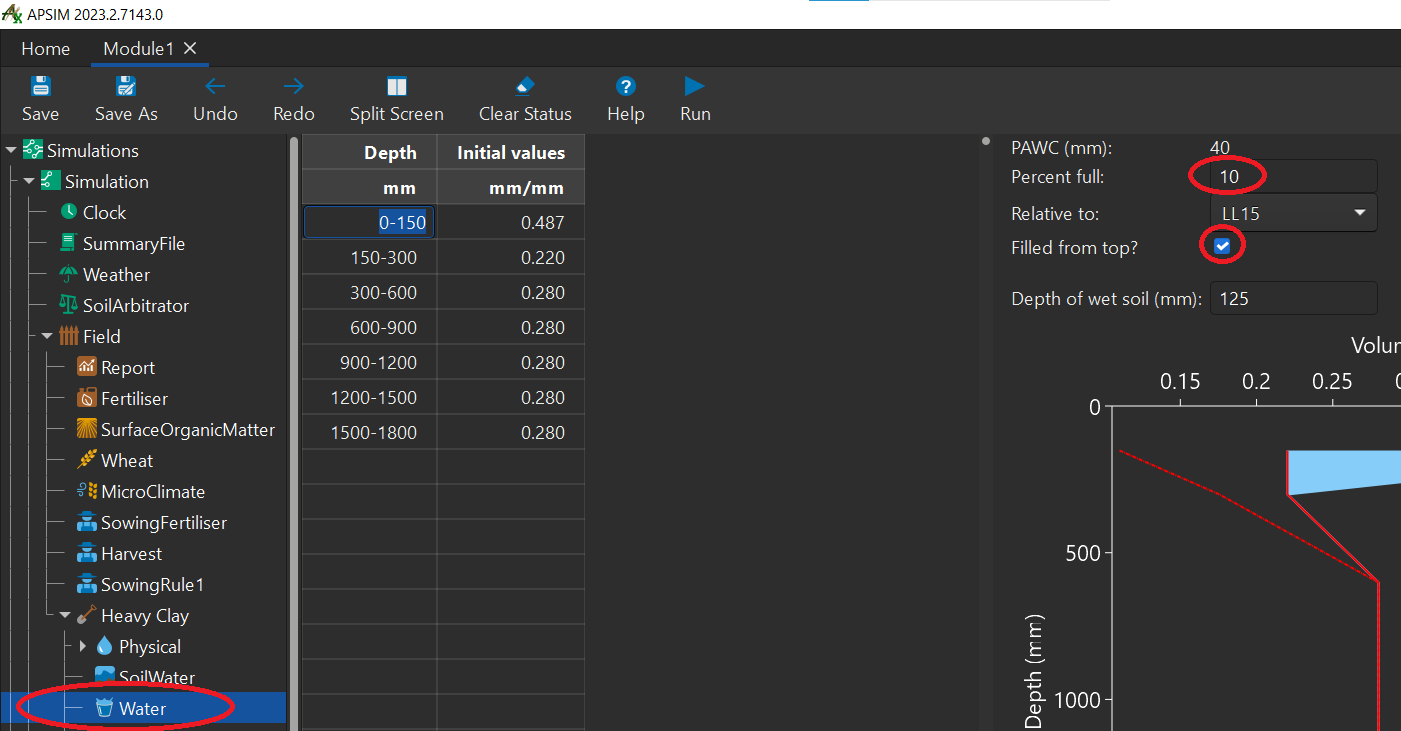
Task: Click the Save toolbar icon
Action: [x=40, y=86]
